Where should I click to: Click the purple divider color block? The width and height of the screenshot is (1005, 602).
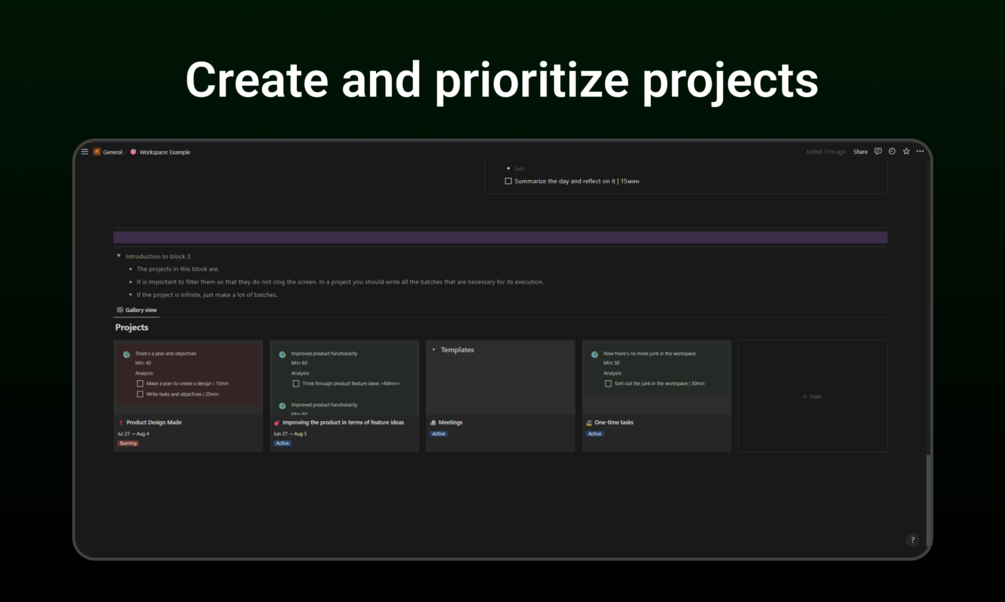click(500, 238)
